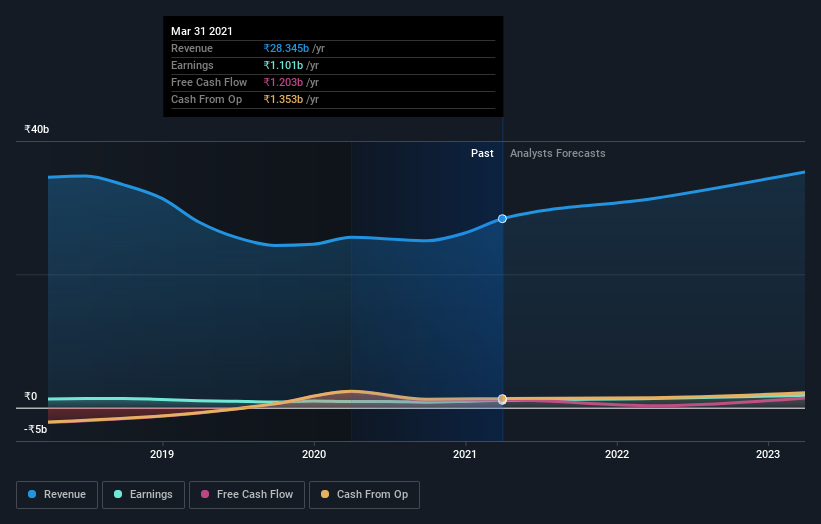This screenshot has height=524, width=821.
Task: Click the Earnings row label in tooltip
Action: [x=192, y=65]
